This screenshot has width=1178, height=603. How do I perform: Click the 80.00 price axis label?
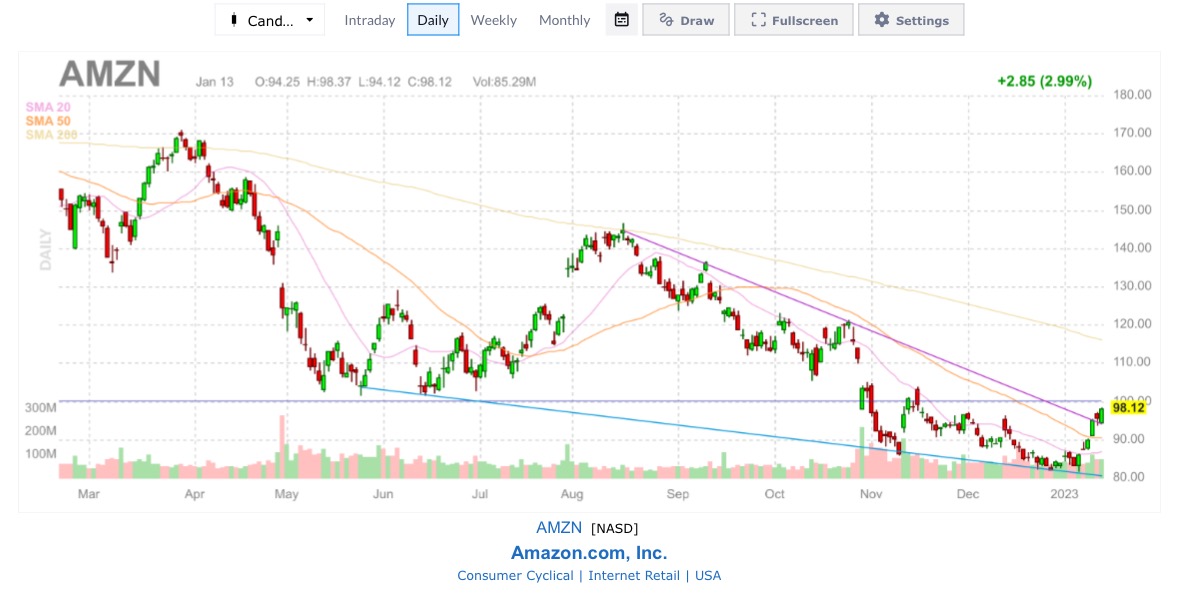[1130, 478]
